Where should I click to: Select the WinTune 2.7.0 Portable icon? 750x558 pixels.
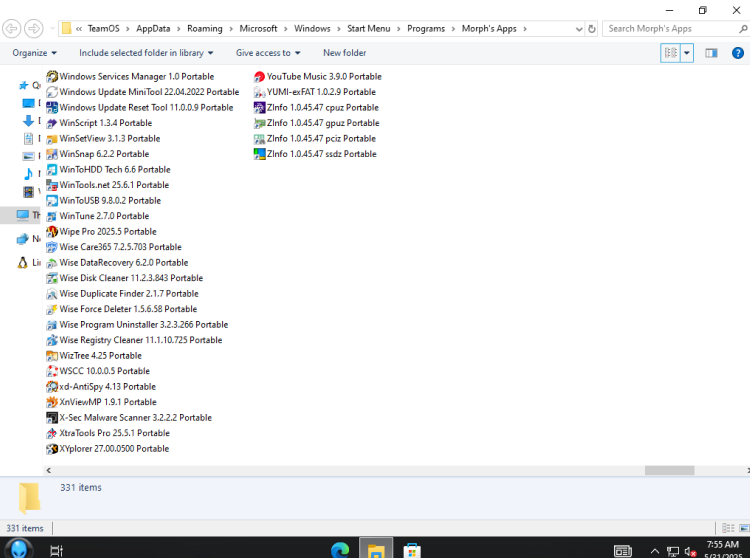point(52,216)
